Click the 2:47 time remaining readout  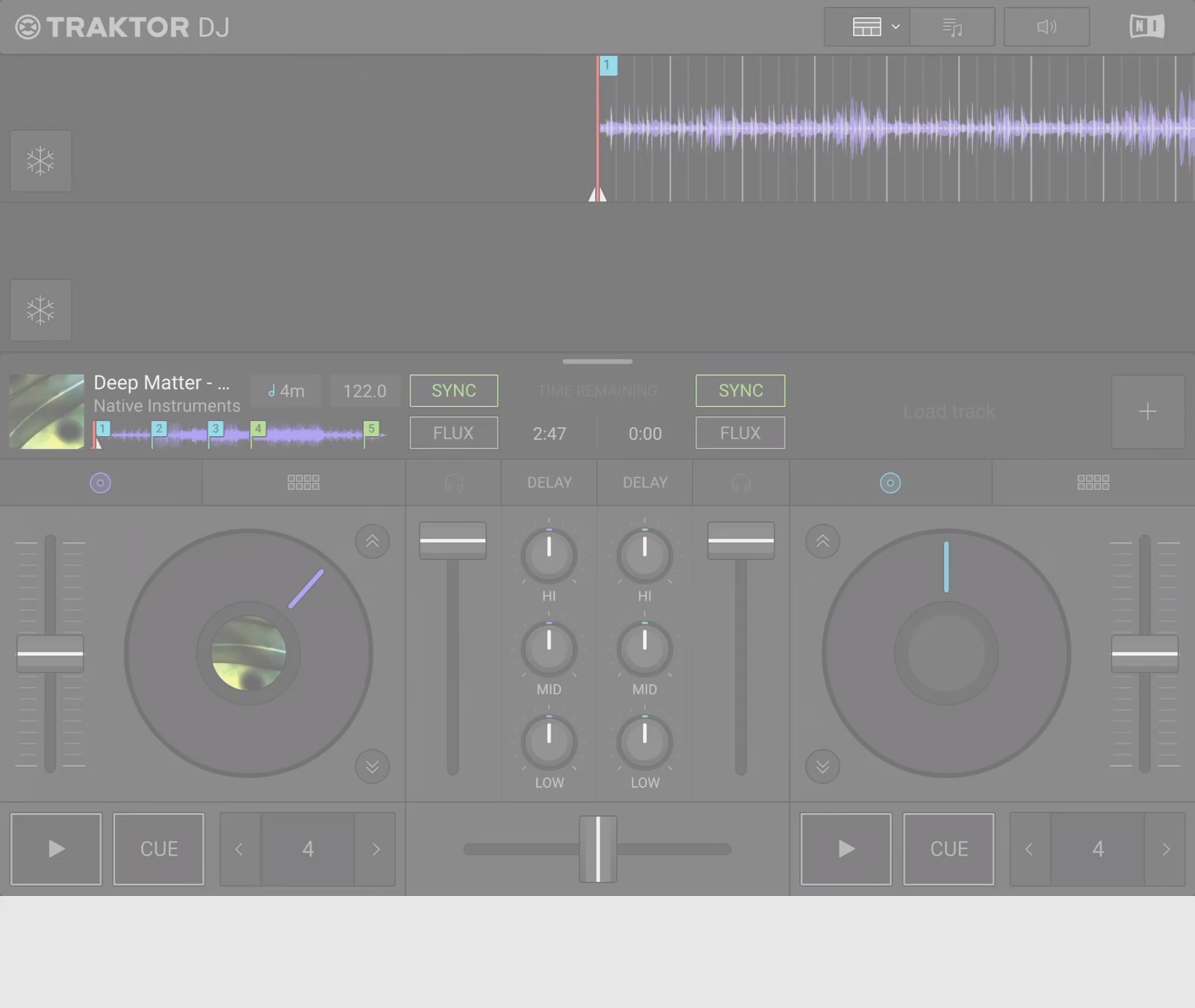(x=549, y=434)
